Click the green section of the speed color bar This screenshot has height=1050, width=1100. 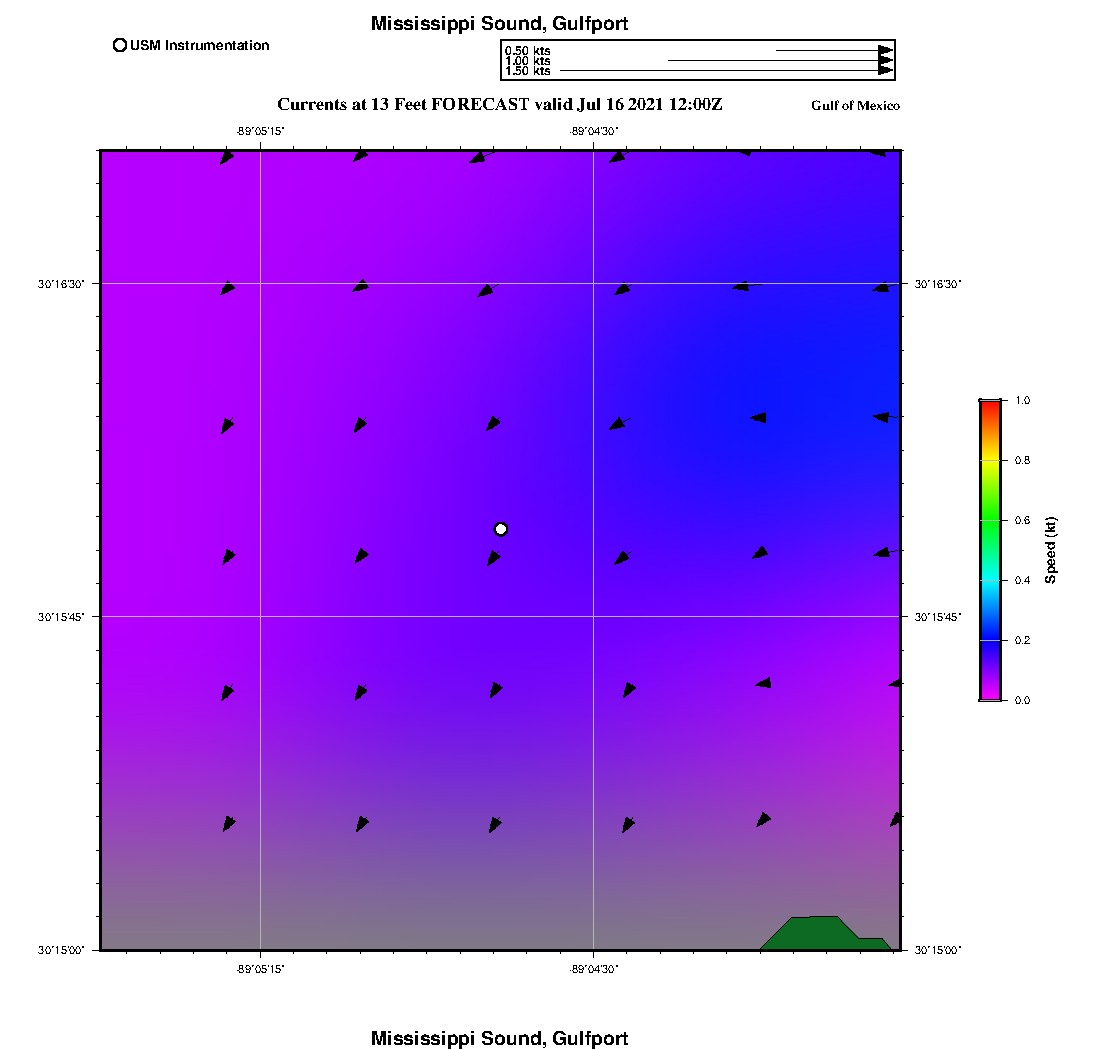[x=990, y=519]
